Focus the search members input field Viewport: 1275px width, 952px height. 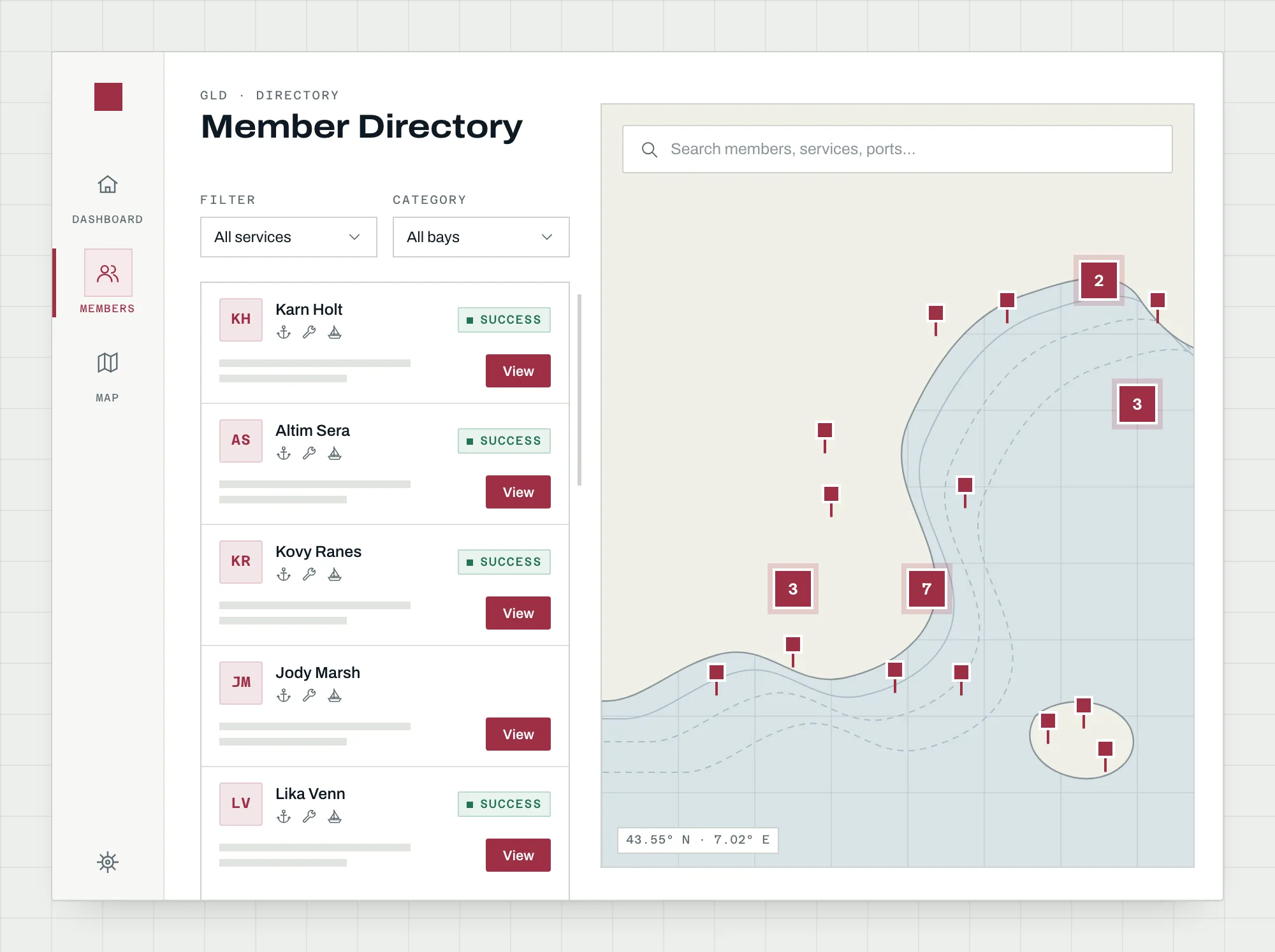click(x=898, y=149)
